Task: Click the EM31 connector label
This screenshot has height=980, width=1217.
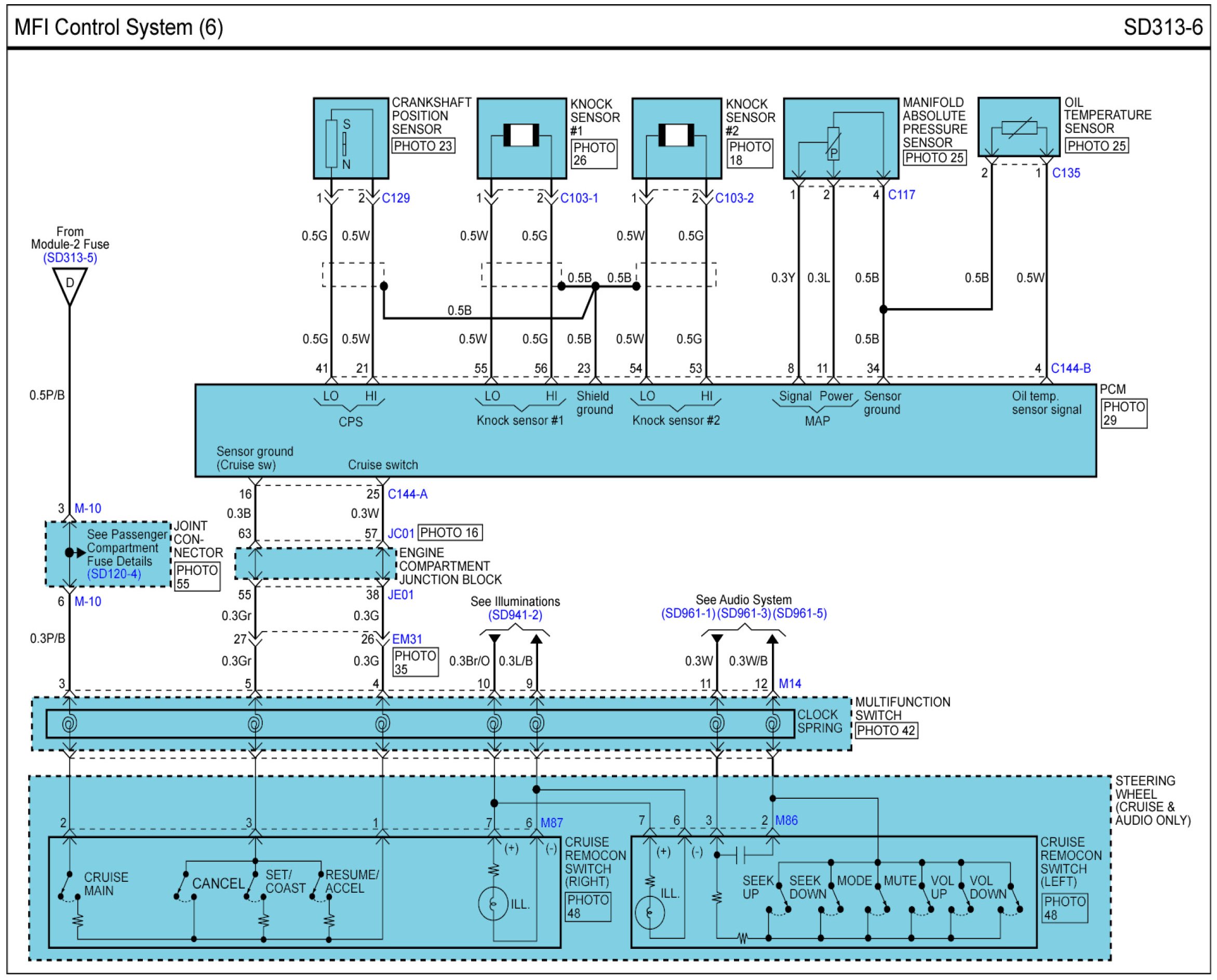Action: (x=407, y=639)
